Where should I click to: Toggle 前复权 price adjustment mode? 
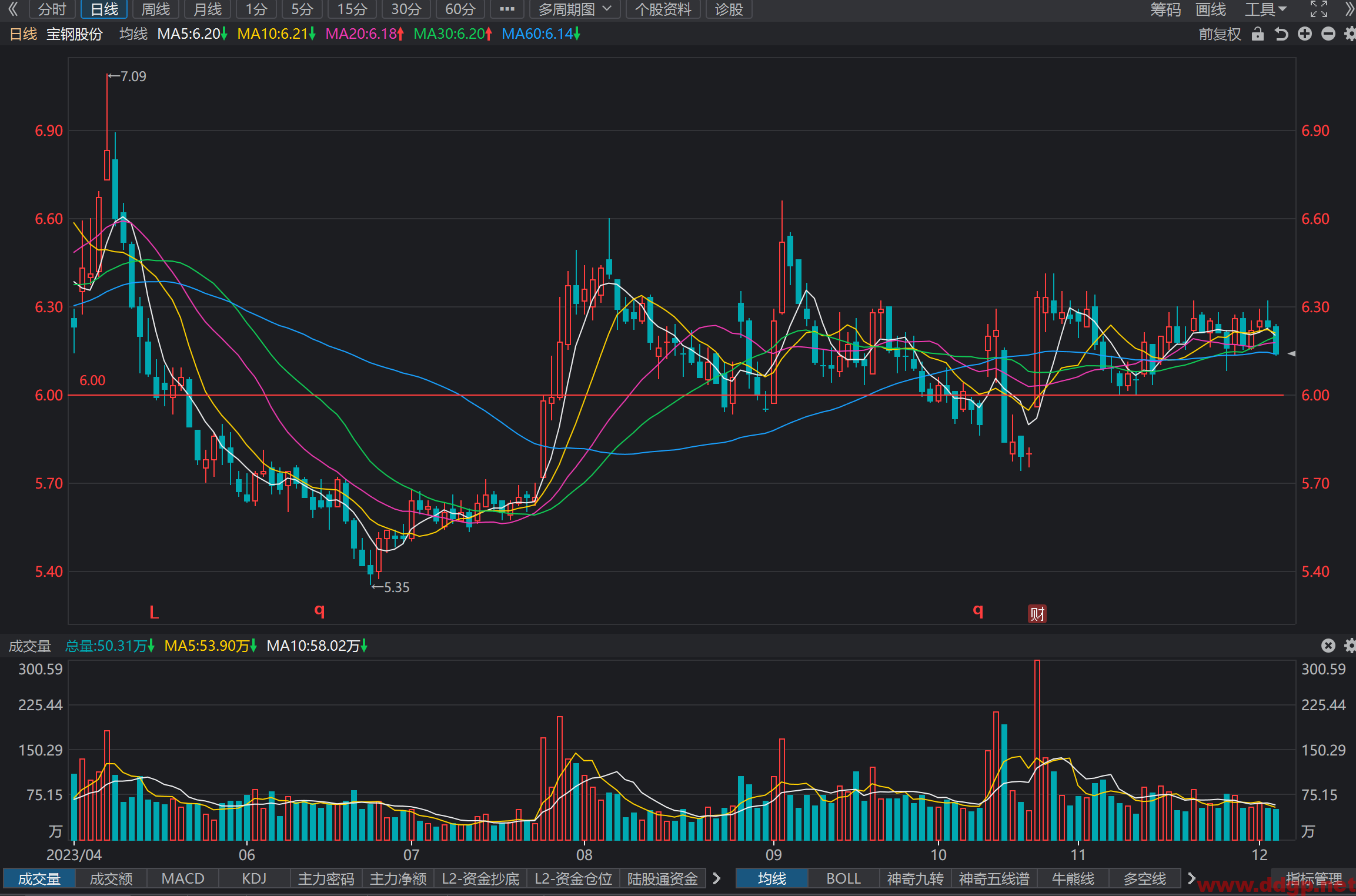point(1220,34)
